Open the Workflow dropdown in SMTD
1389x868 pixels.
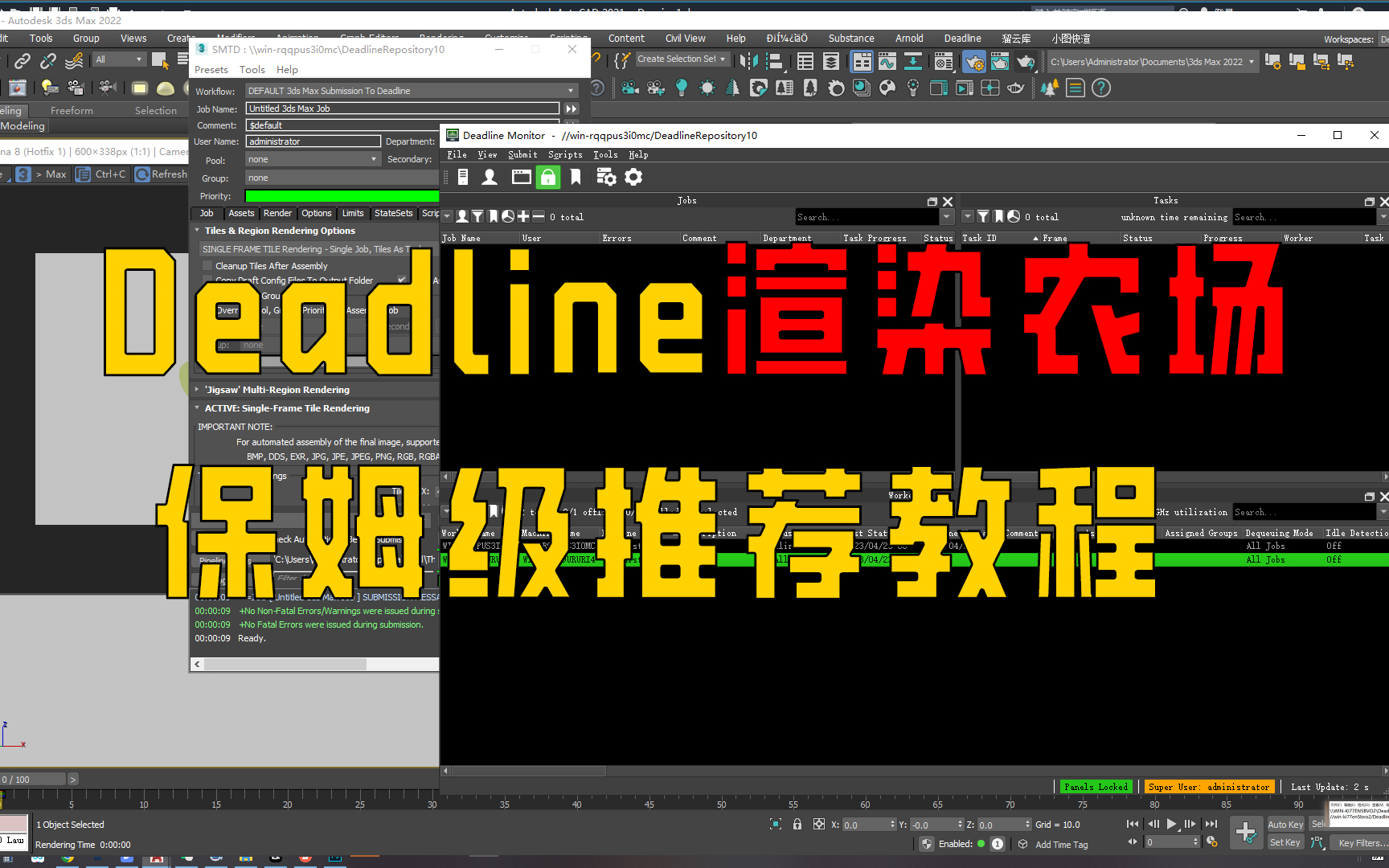(411, 91)
